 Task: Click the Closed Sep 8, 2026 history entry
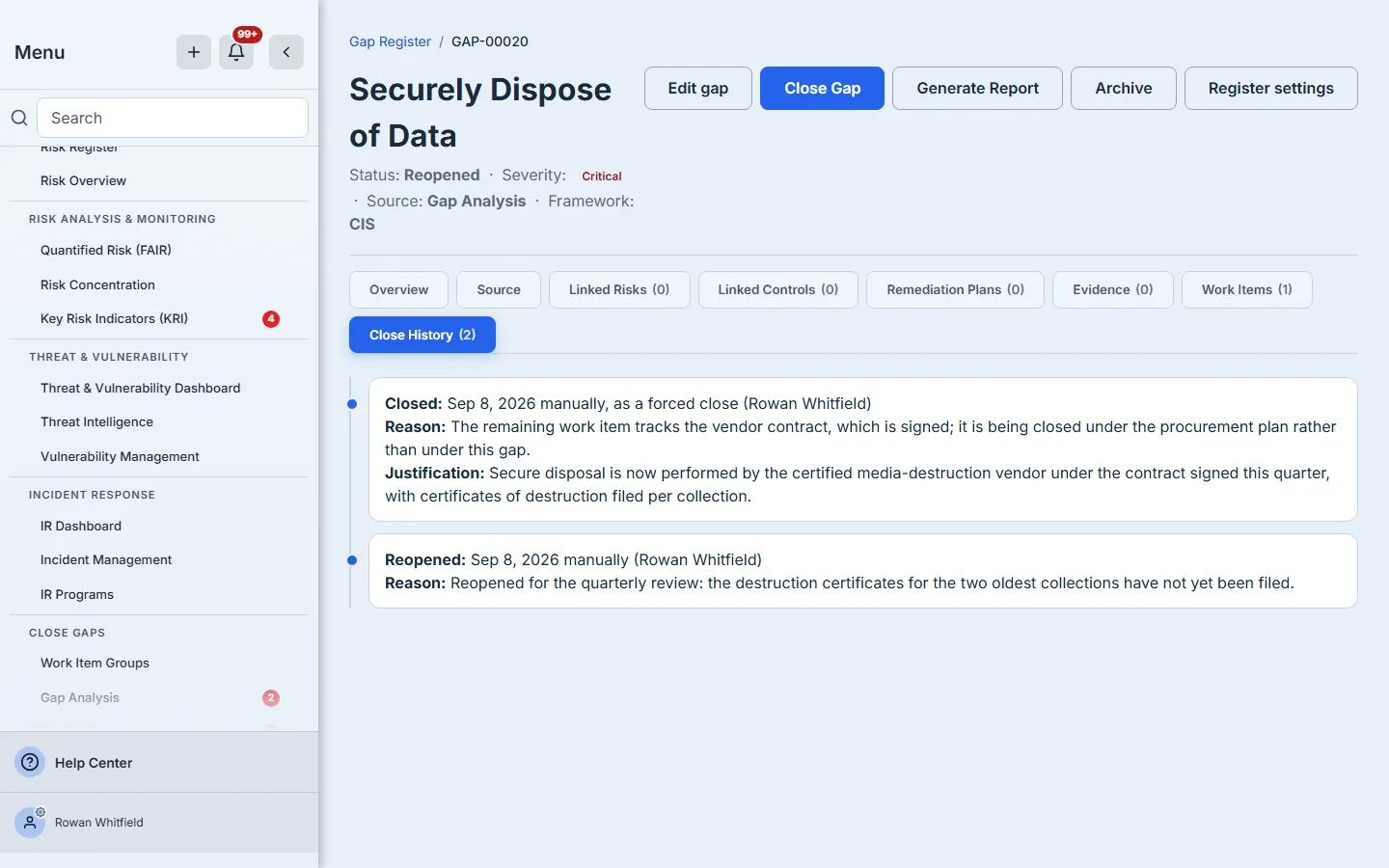coord(863,449)
